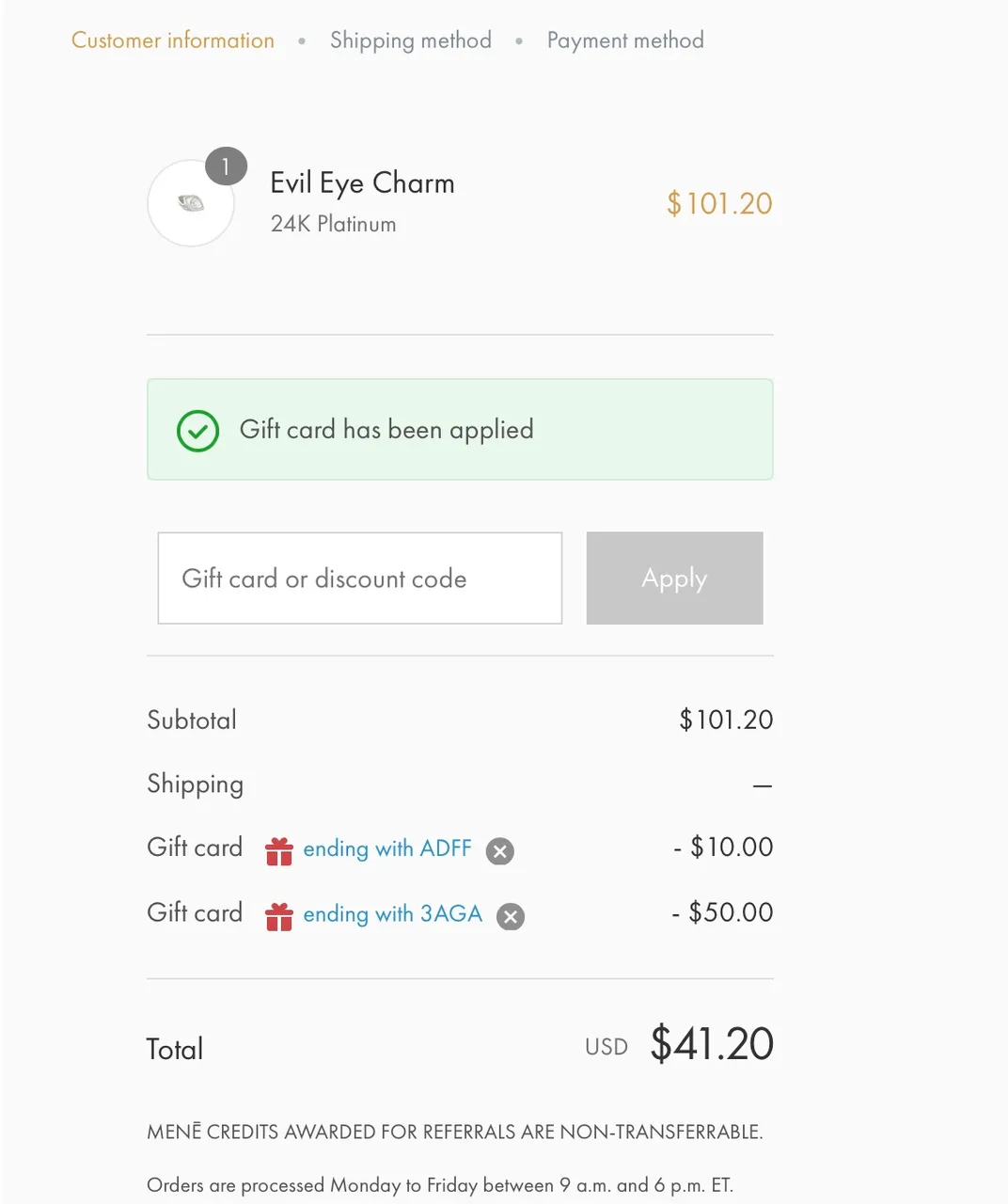Image resolution: width=1008 pixels, height=1204 pixels.
Task: Click the 'Gift card has been applied' banner
Action: coord(460,430)
